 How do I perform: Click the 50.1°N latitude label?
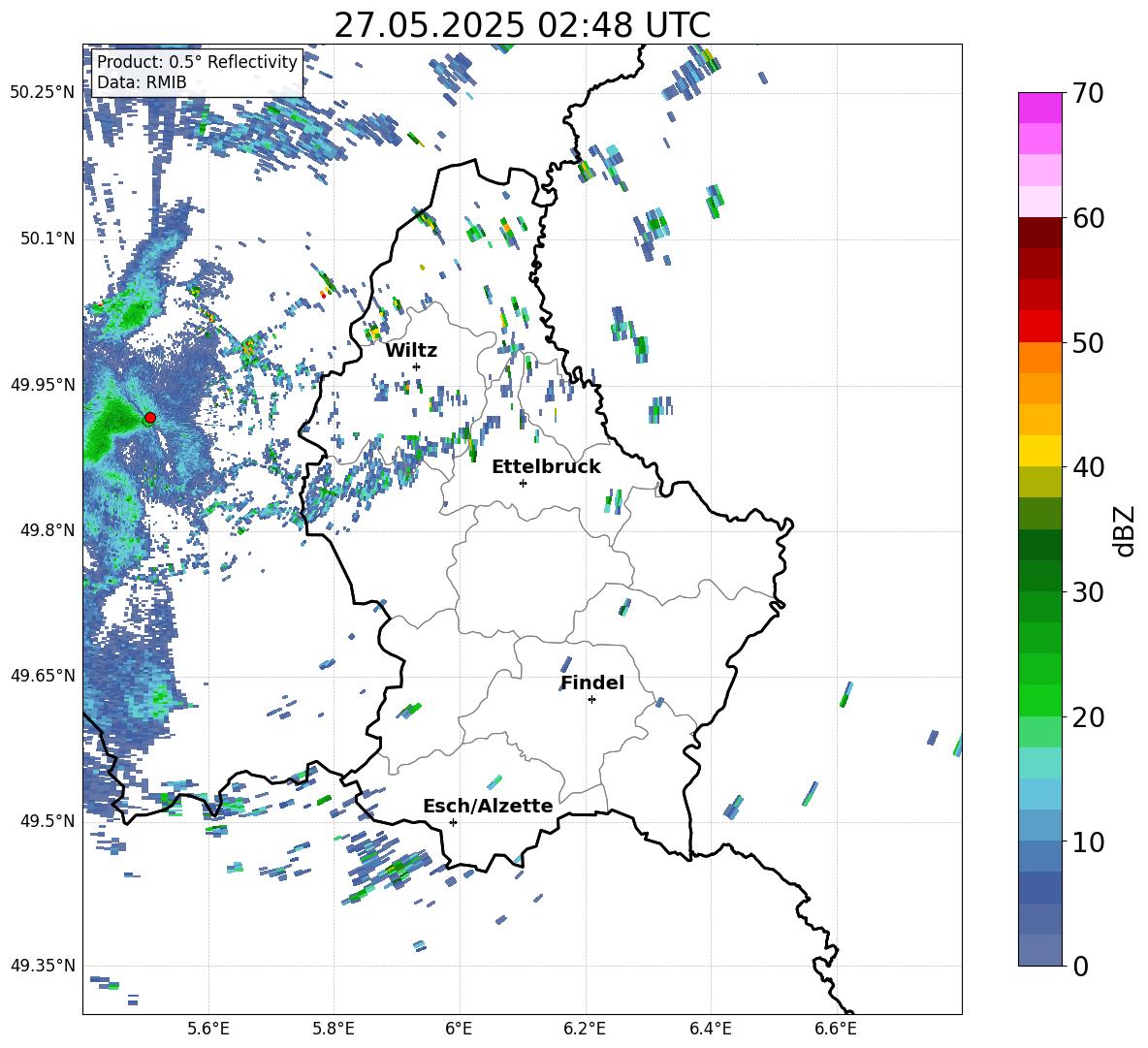[x=48, y=238]
